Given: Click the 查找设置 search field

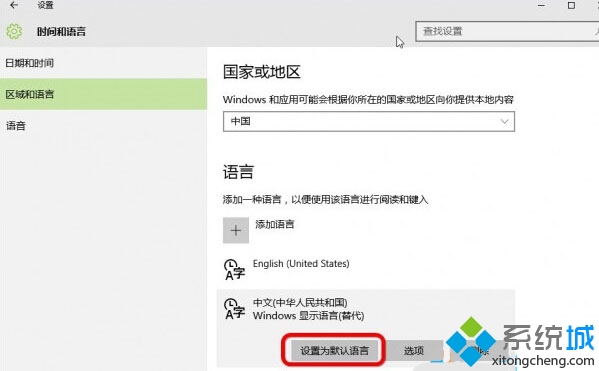Looking at the screenshot, I should (x=507, y=31).
